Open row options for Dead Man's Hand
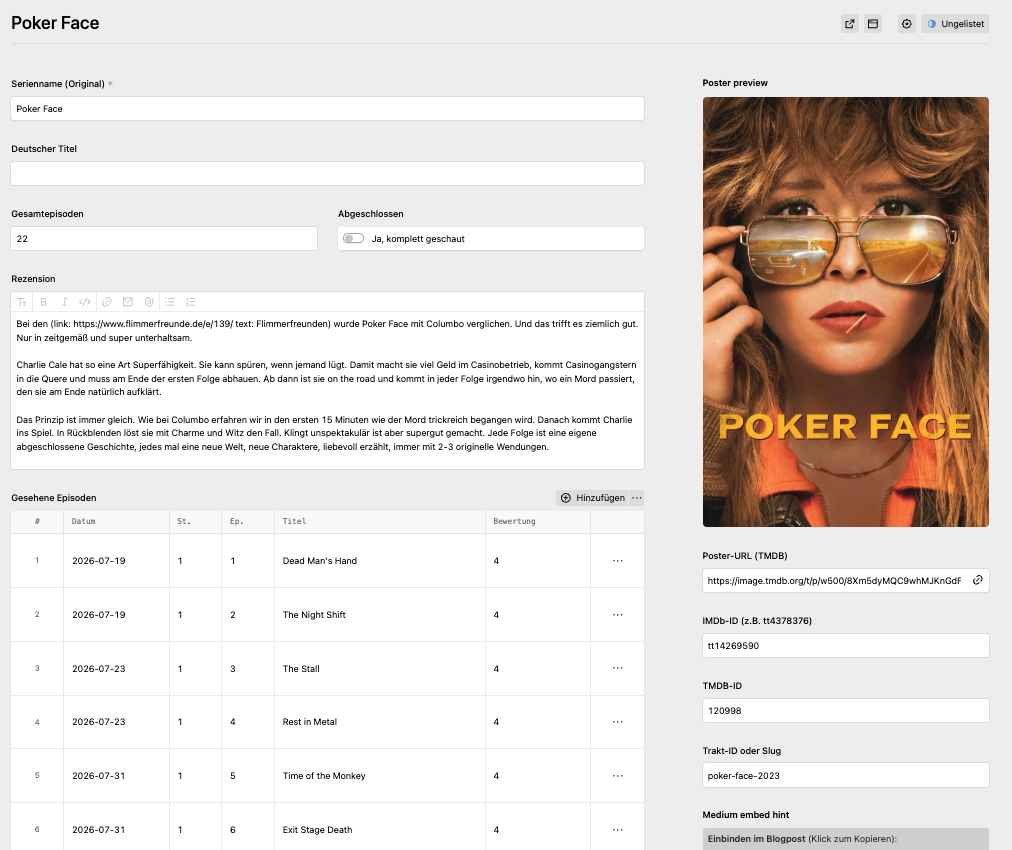 click(618, 561)
